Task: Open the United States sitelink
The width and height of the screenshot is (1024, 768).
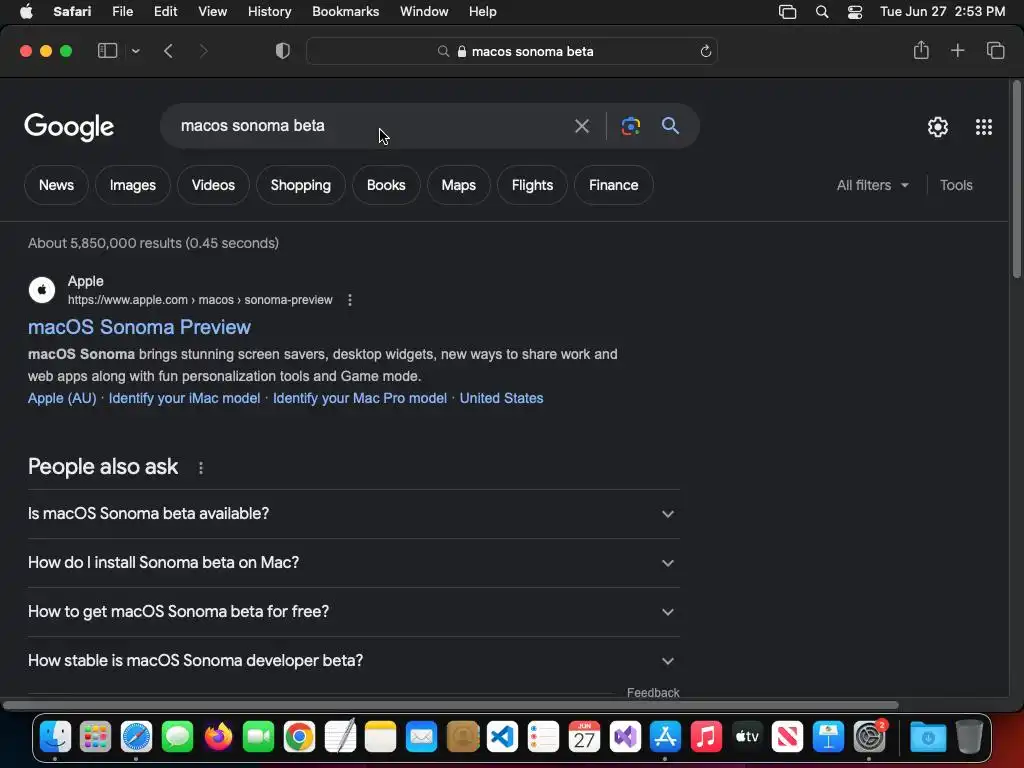Action: tap(502, 398)
